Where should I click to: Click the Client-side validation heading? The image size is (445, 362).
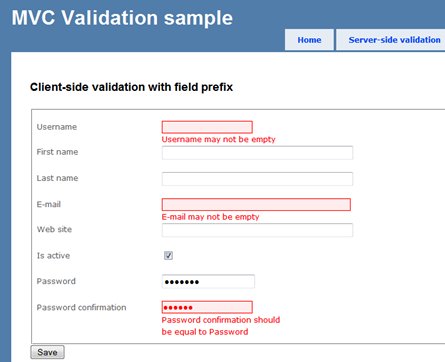click(x=131, y=87)
